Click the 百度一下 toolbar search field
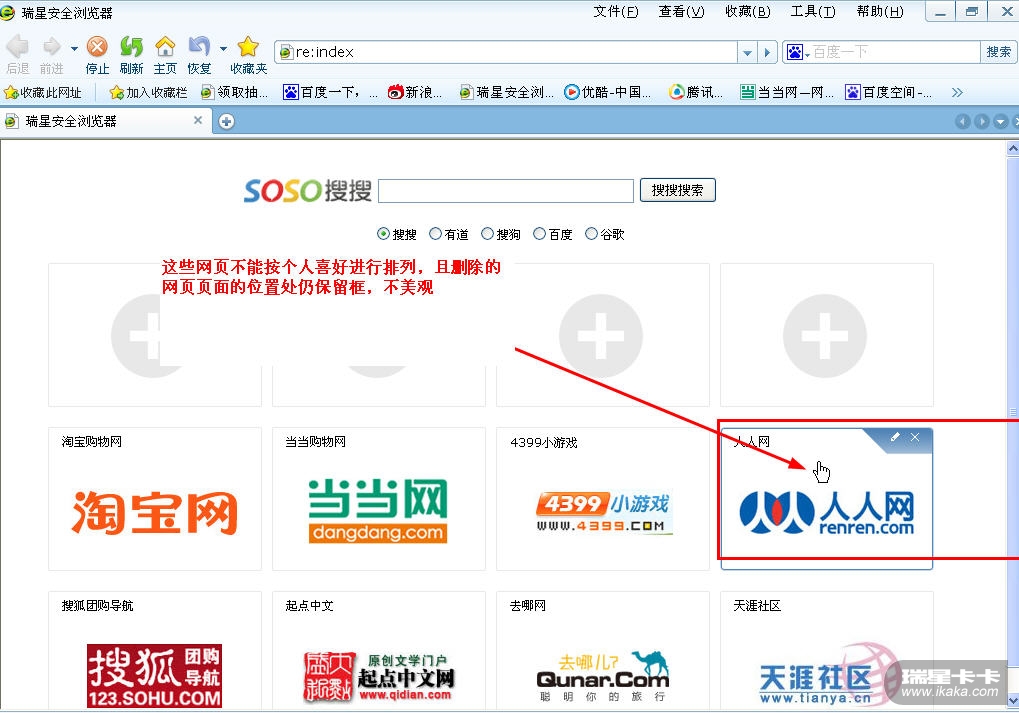The image size is (1019, 713). (894, 52)
